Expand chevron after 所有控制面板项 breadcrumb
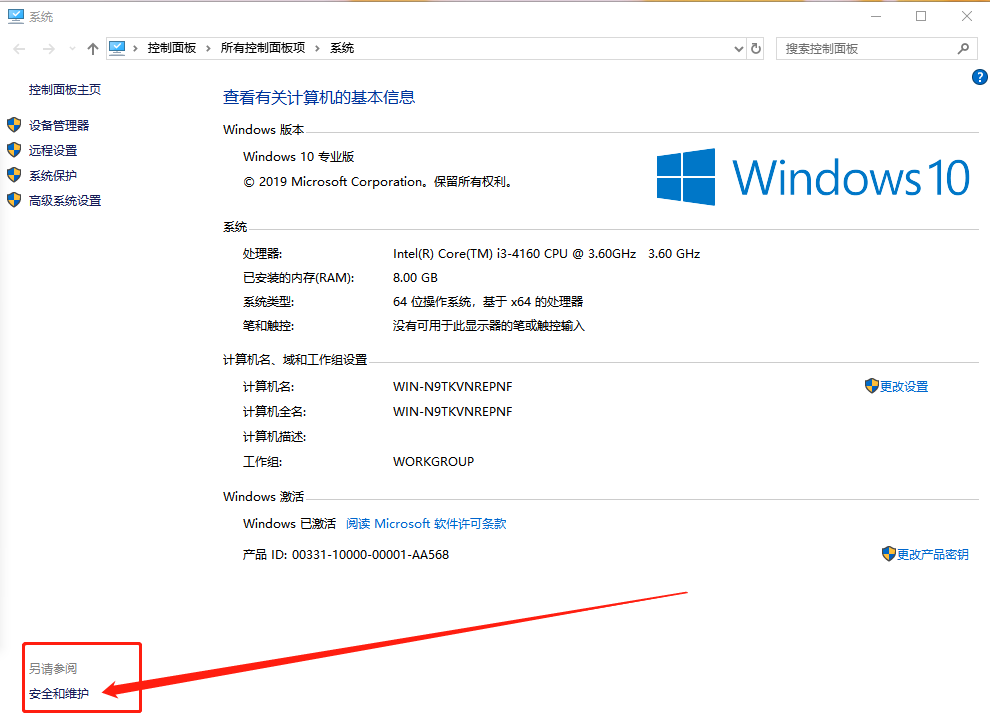The image size is (990, 722). click(x=317, y=49)
